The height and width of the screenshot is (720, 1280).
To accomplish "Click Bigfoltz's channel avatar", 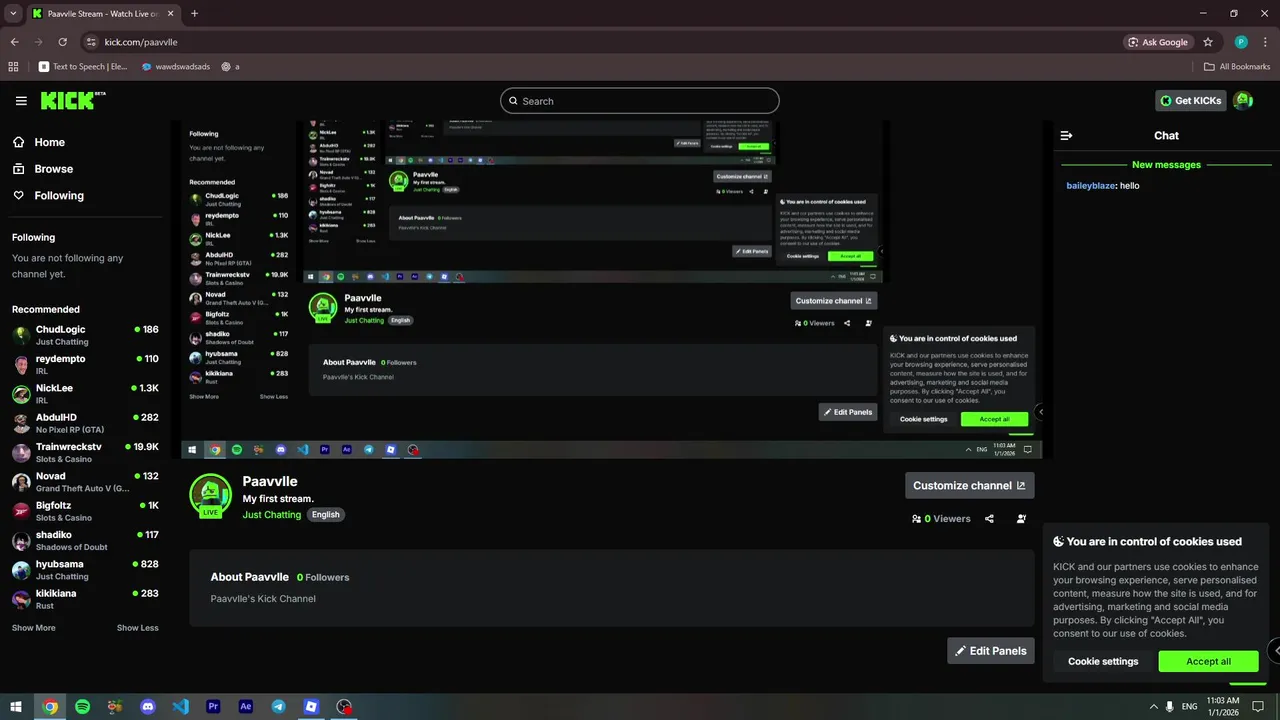I will click(21, 511).
